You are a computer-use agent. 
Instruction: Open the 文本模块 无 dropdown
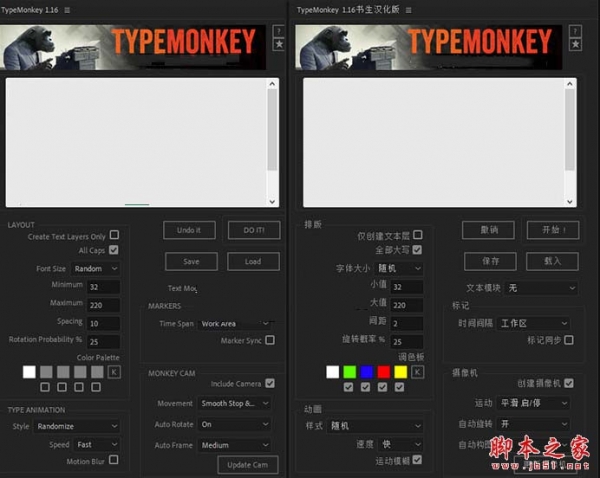(541, 288)
